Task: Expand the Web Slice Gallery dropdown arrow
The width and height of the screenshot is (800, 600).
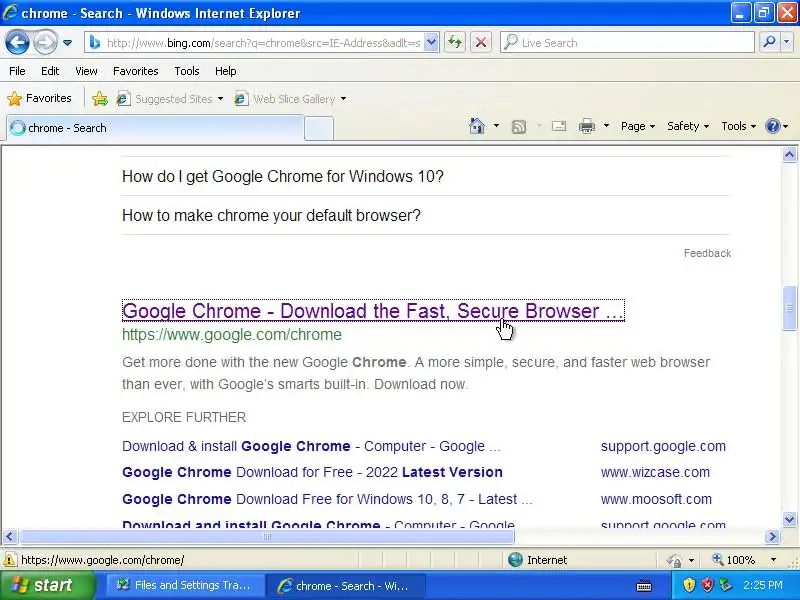Action: (x=343, y=99)
